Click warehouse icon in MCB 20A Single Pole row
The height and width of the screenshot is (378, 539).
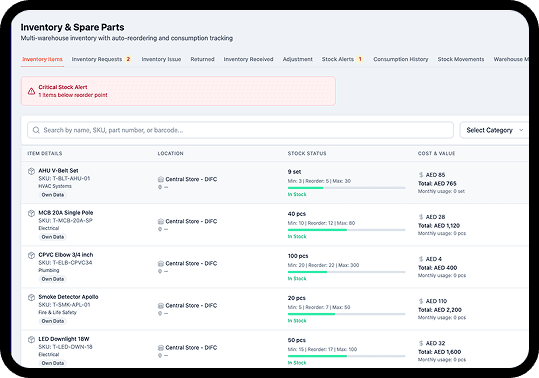tap(161, 221)
